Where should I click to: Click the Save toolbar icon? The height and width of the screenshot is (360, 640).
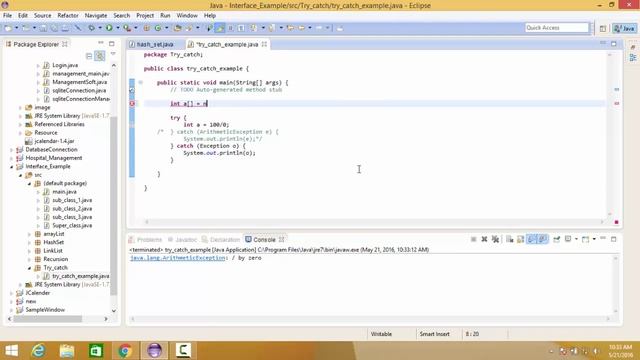click(x=43, y=28)
